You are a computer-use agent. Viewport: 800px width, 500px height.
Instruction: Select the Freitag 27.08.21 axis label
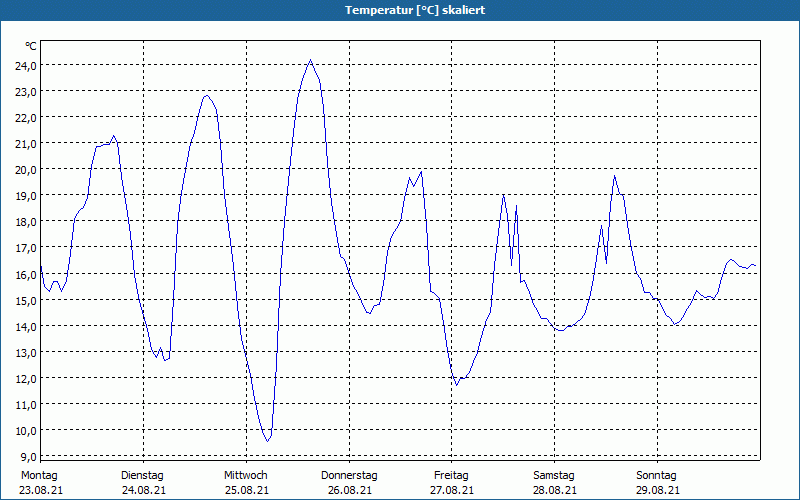coord(452,483)
